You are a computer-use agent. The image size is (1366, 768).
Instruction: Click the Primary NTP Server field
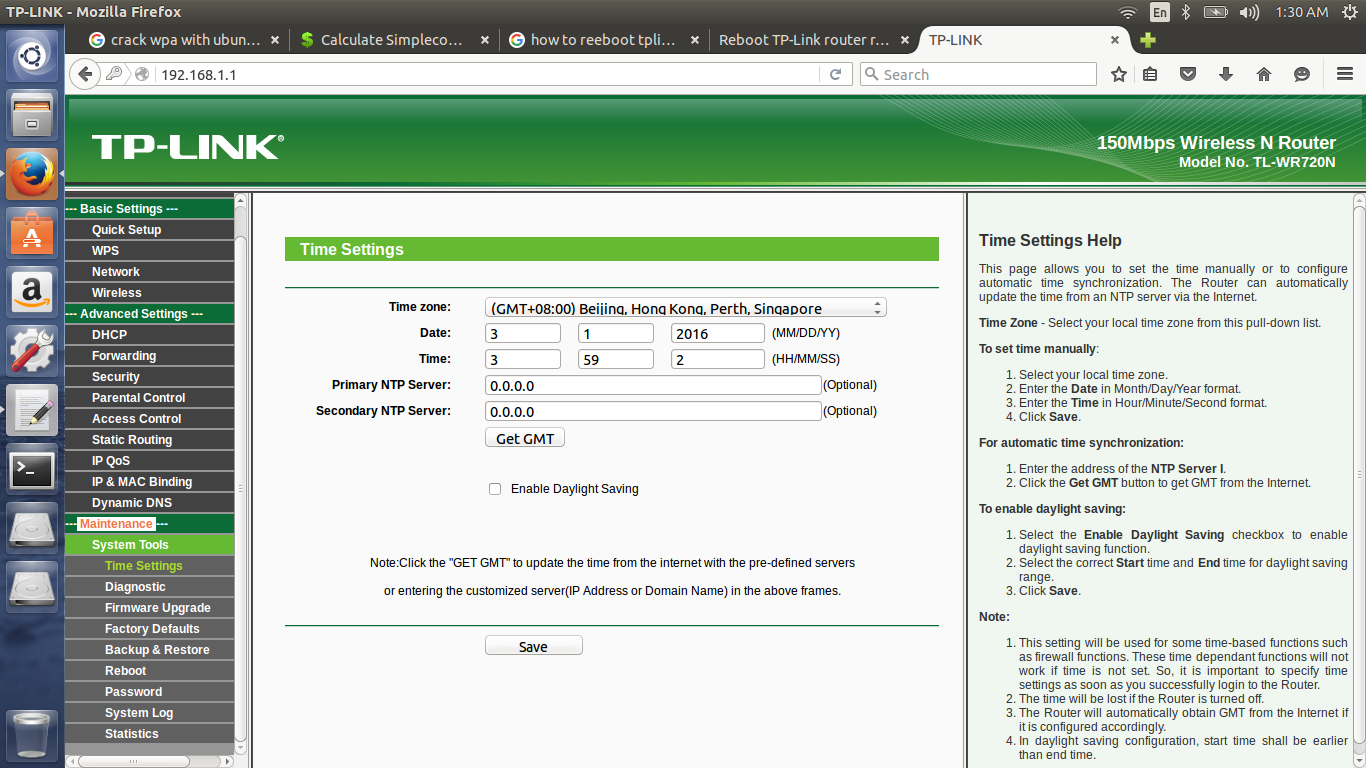(x=653, y=385)
